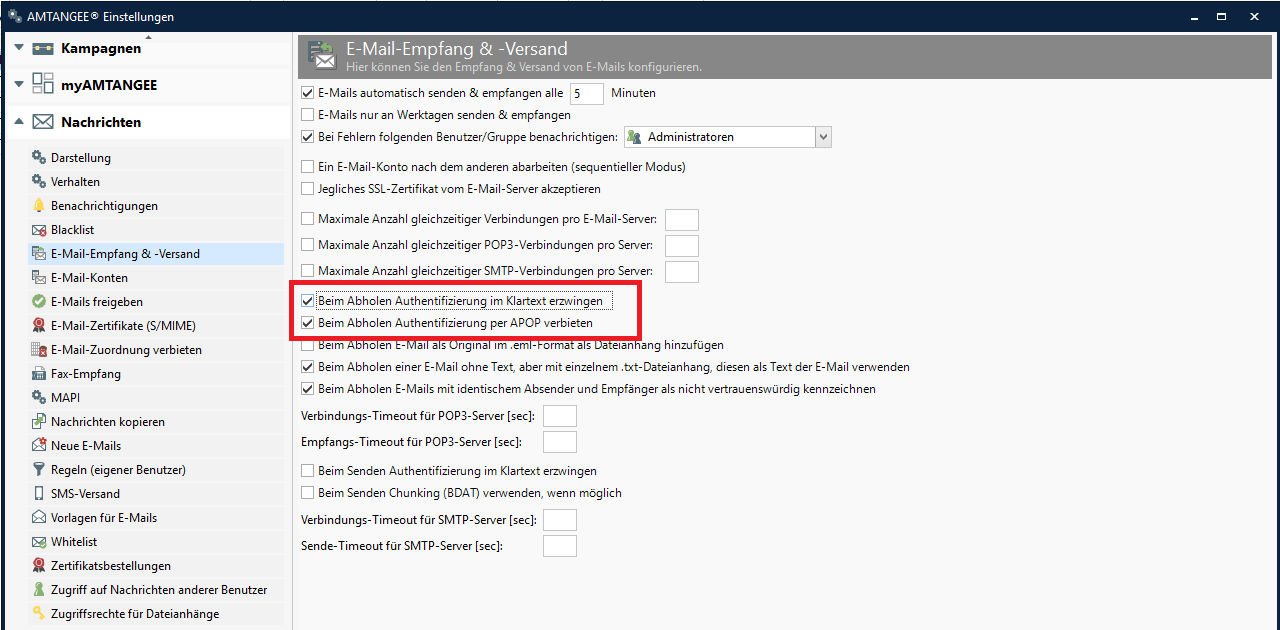Open E-Mail-Konten settings page
Image resolution: width=1280 pixels, height=630 pixels.
(156, 278)
